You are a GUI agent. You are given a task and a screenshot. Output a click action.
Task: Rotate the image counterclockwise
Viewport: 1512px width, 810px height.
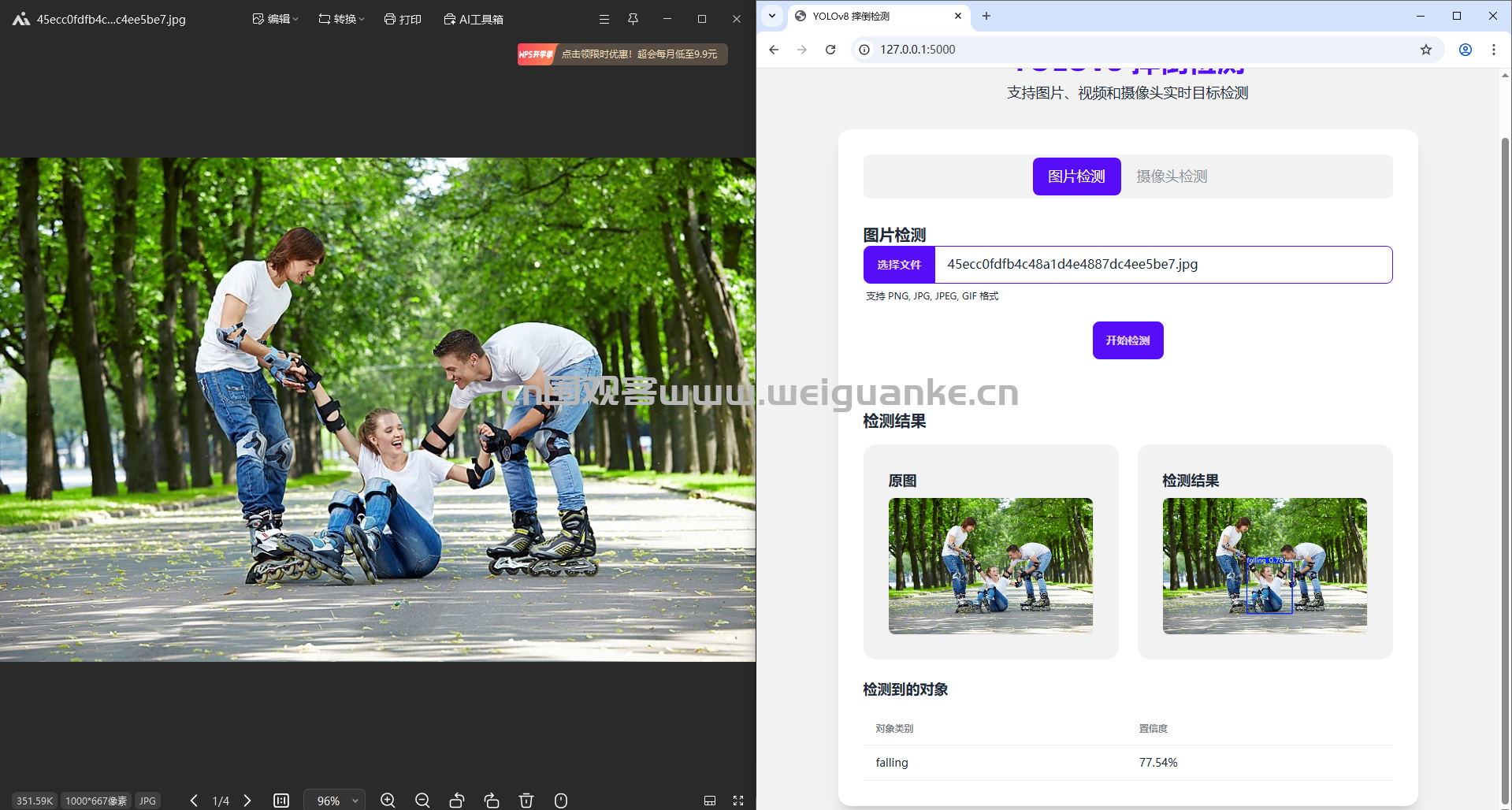tap(457, 801)
